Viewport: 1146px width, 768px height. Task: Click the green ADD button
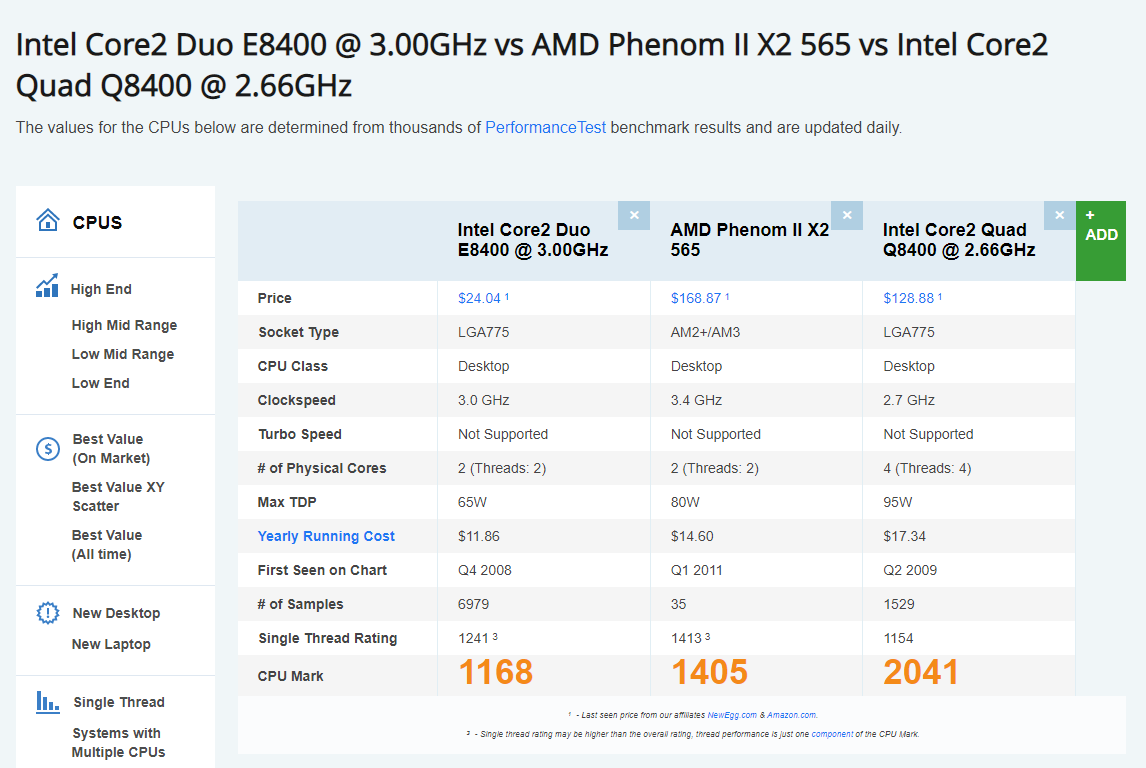tap(1101, 240)
